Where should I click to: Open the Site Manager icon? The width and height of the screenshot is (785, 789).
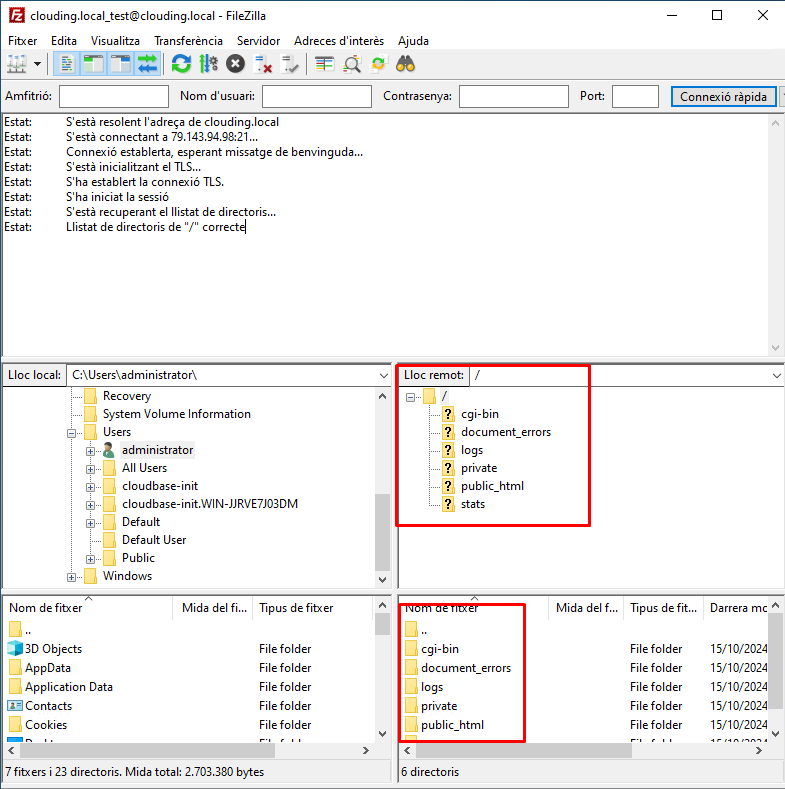click(17, 64)
